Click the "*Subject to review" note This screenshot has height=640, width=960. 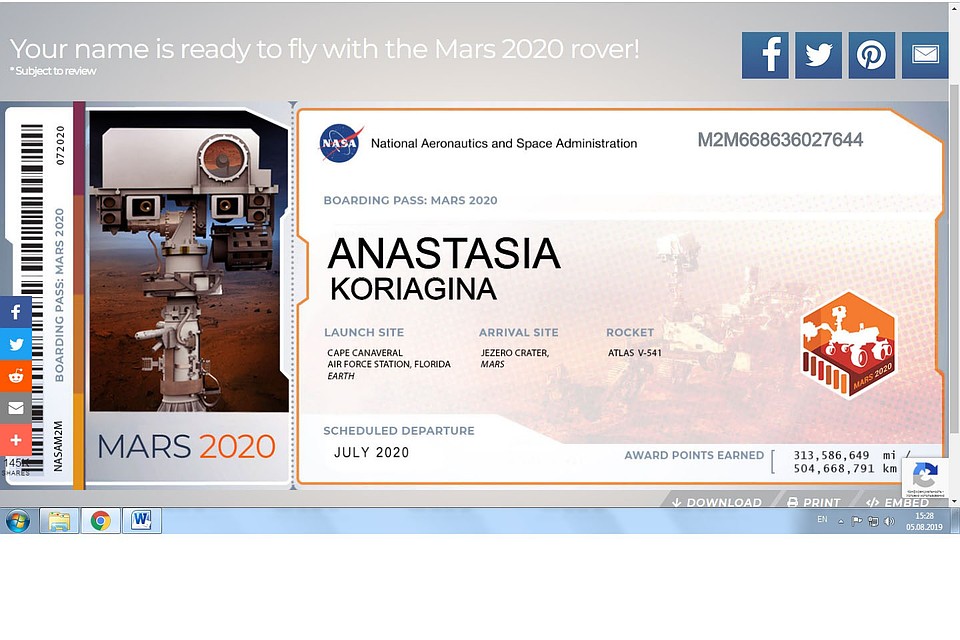coord(53,71)
